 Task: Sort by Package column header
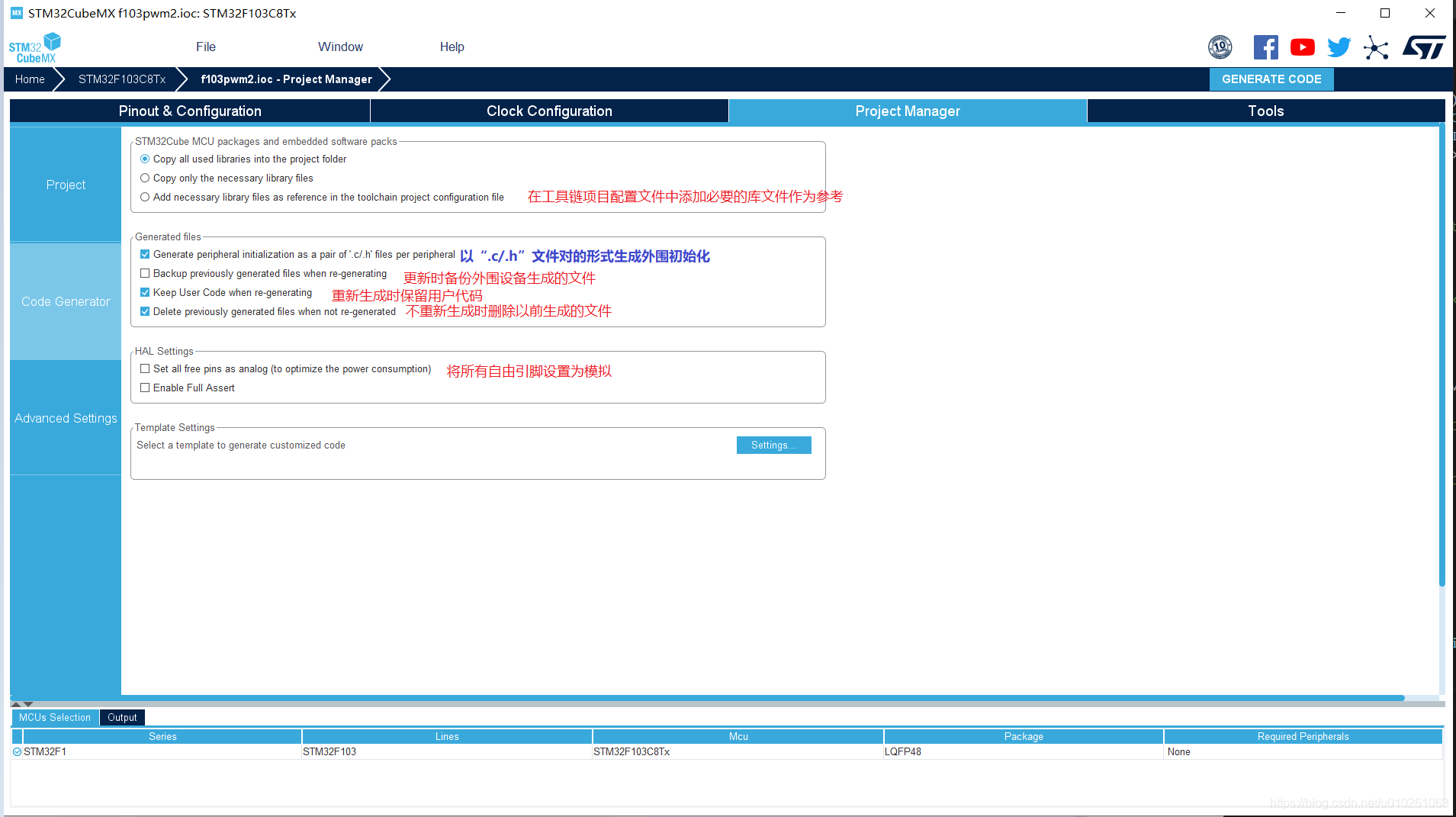[1024, 736]
